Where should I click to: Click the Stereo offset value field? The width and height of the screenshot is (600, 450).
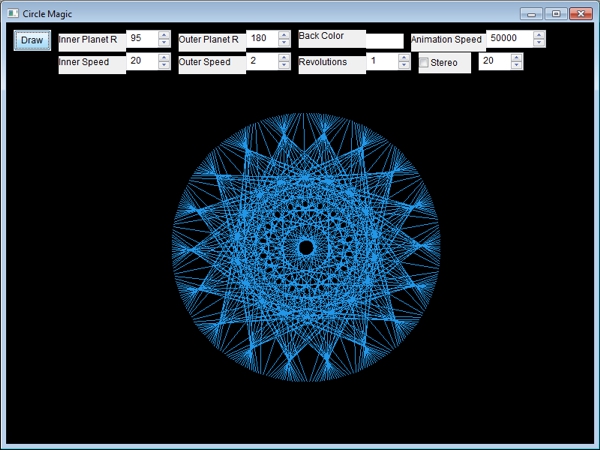click(x=494, y=61)
